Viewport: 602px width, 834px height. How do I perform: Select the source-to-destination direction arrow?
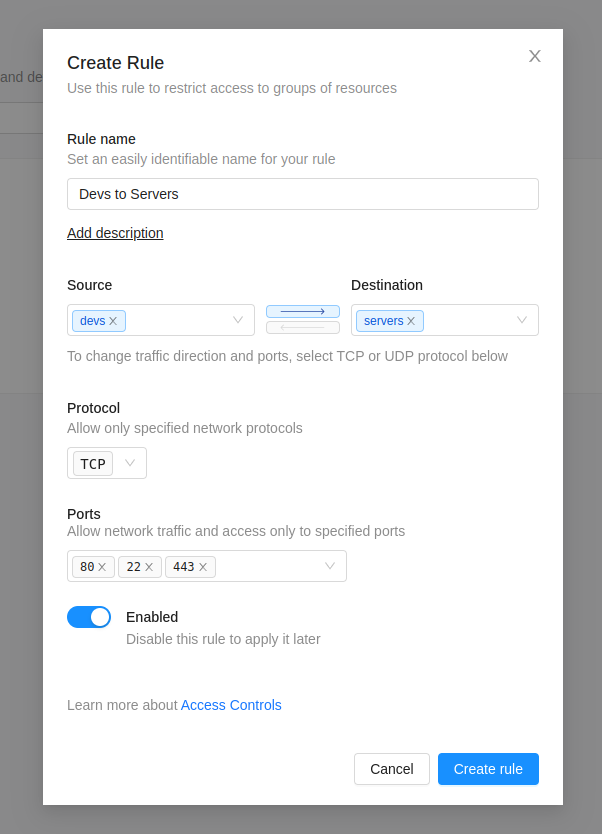point(303,312)
